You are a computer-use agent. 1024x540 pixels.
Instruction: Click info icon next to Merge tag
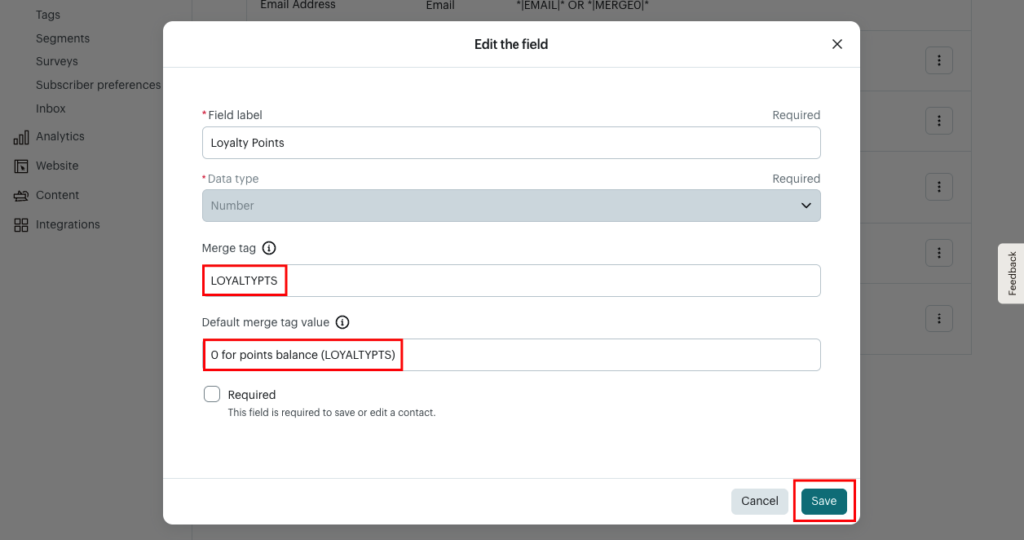[x=269, y=249]
